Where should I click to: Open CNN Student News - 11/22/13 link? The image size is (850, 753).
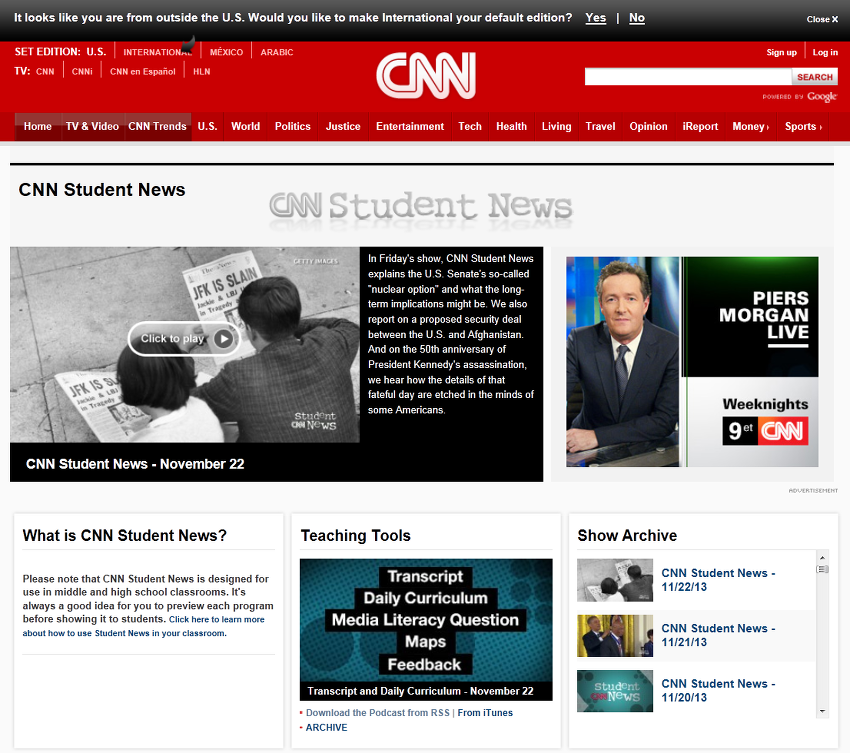tap(718, 580)
